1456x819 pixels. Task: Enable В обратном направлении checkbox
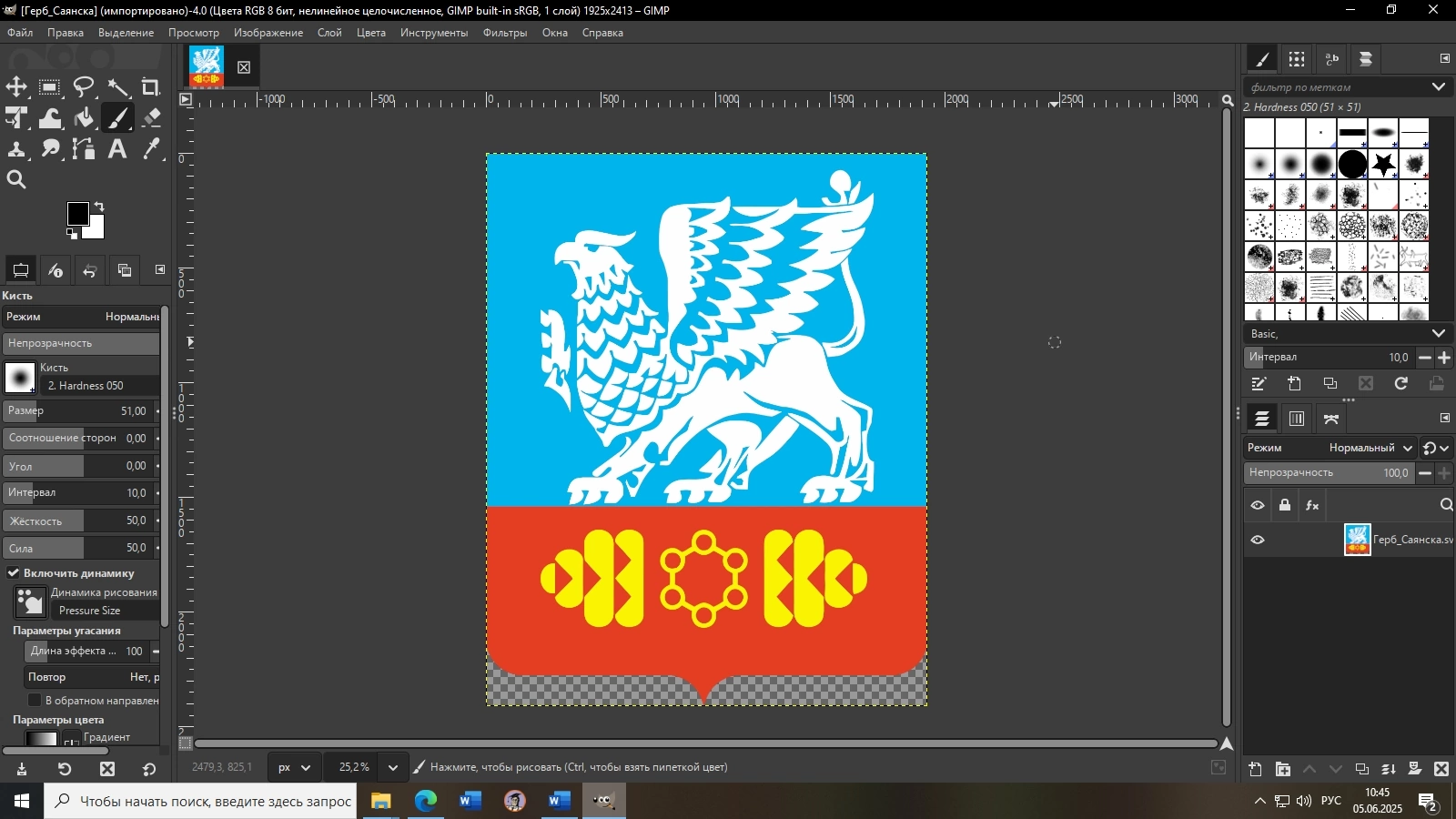click(x=35, y=700)
